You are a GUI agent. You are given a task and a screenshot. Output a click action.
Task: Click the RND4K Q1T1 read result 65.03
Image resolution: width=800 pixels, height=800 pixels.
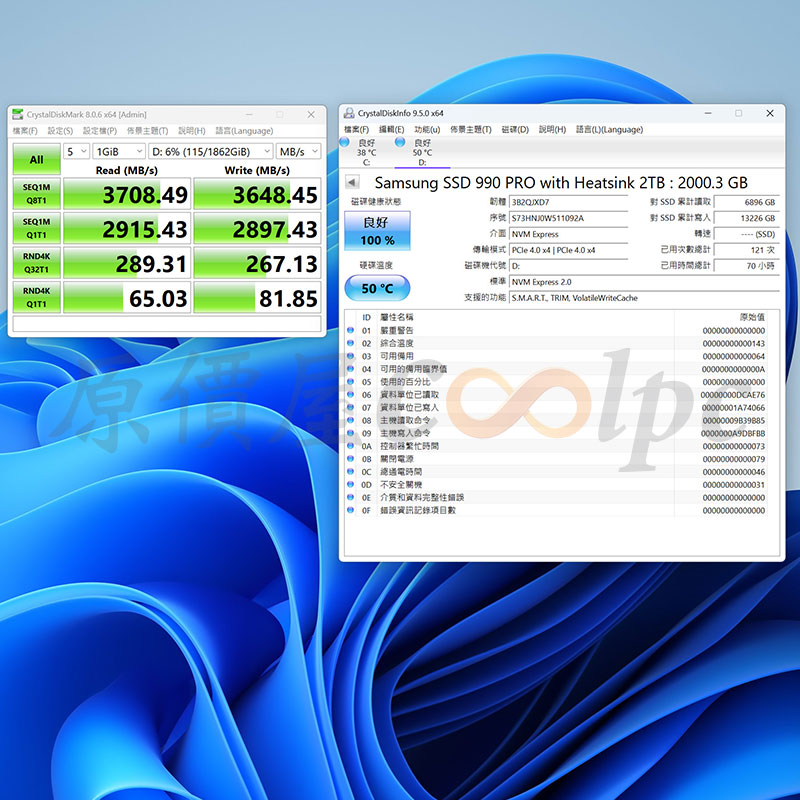[x=127, y=297]
